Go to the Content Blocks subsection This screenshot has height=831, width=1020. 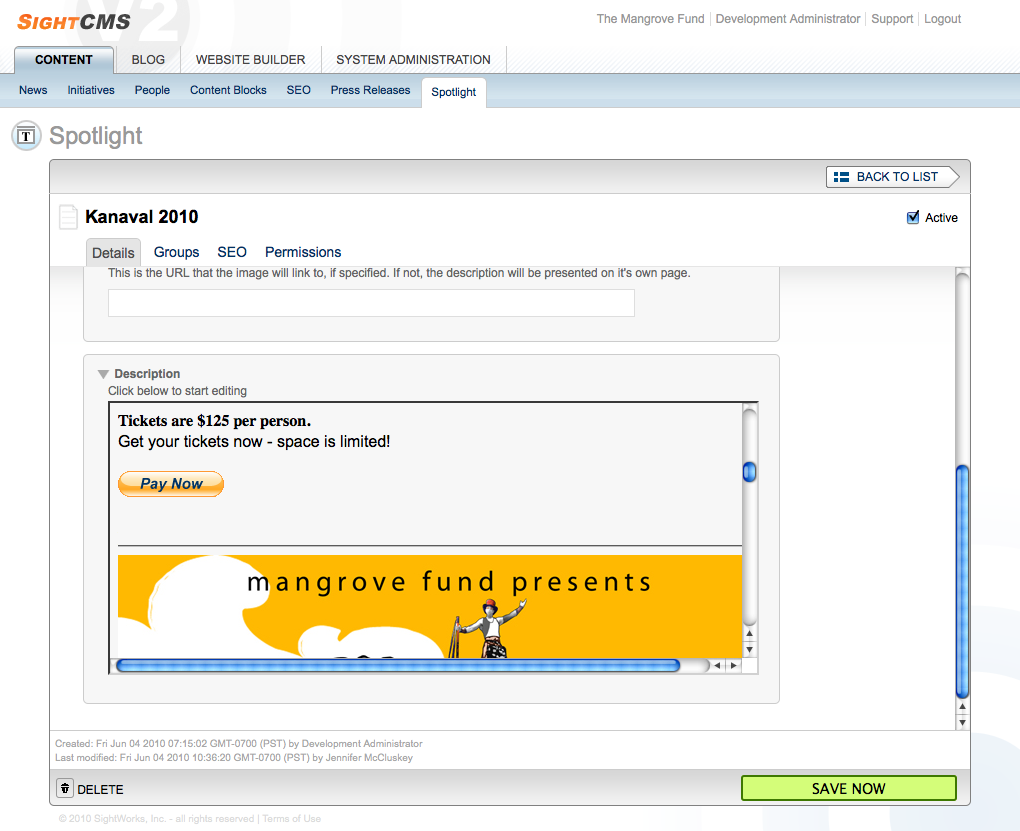coord(228,90)
